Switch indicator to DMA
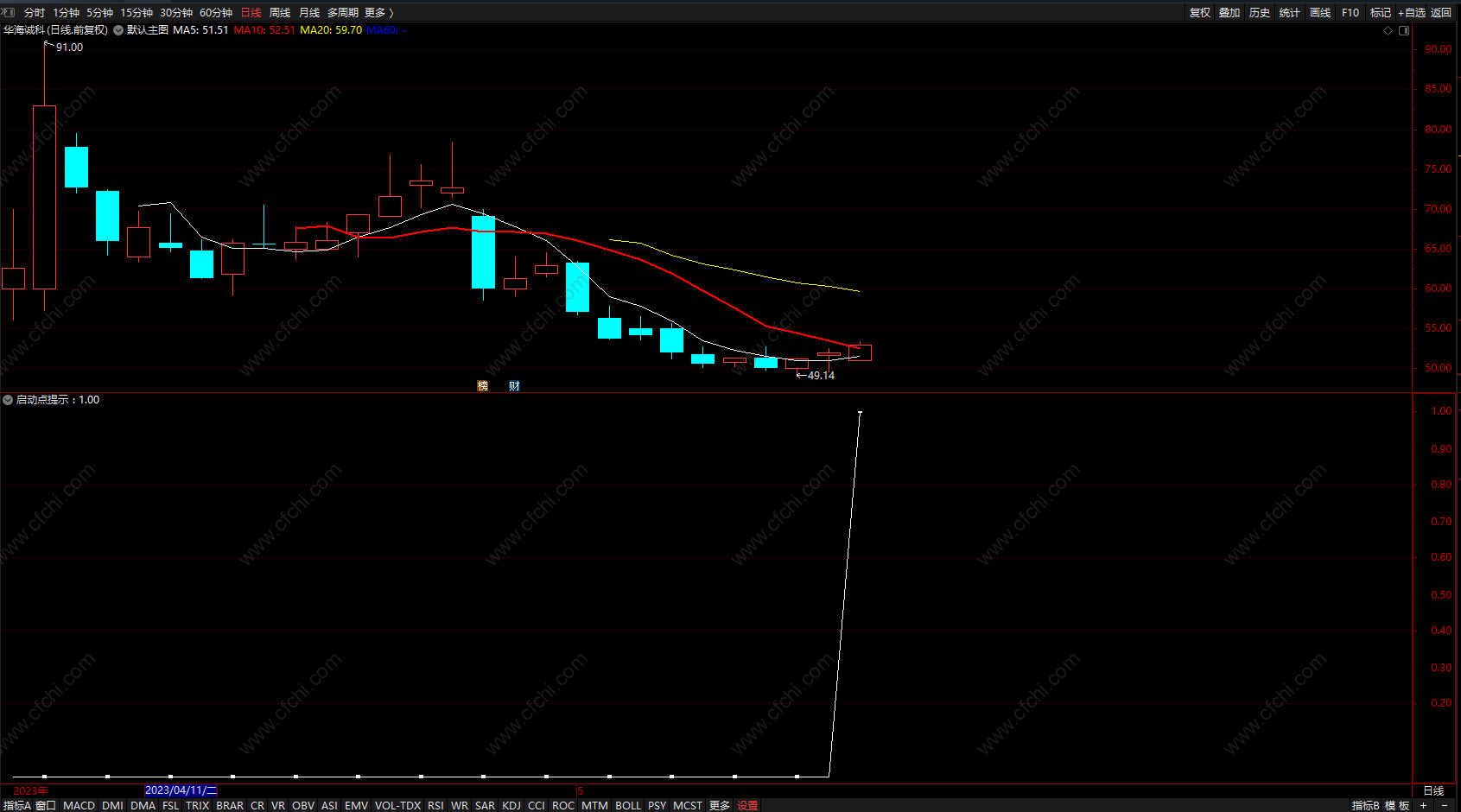1461x812 pixels. (x=143, y=805)
